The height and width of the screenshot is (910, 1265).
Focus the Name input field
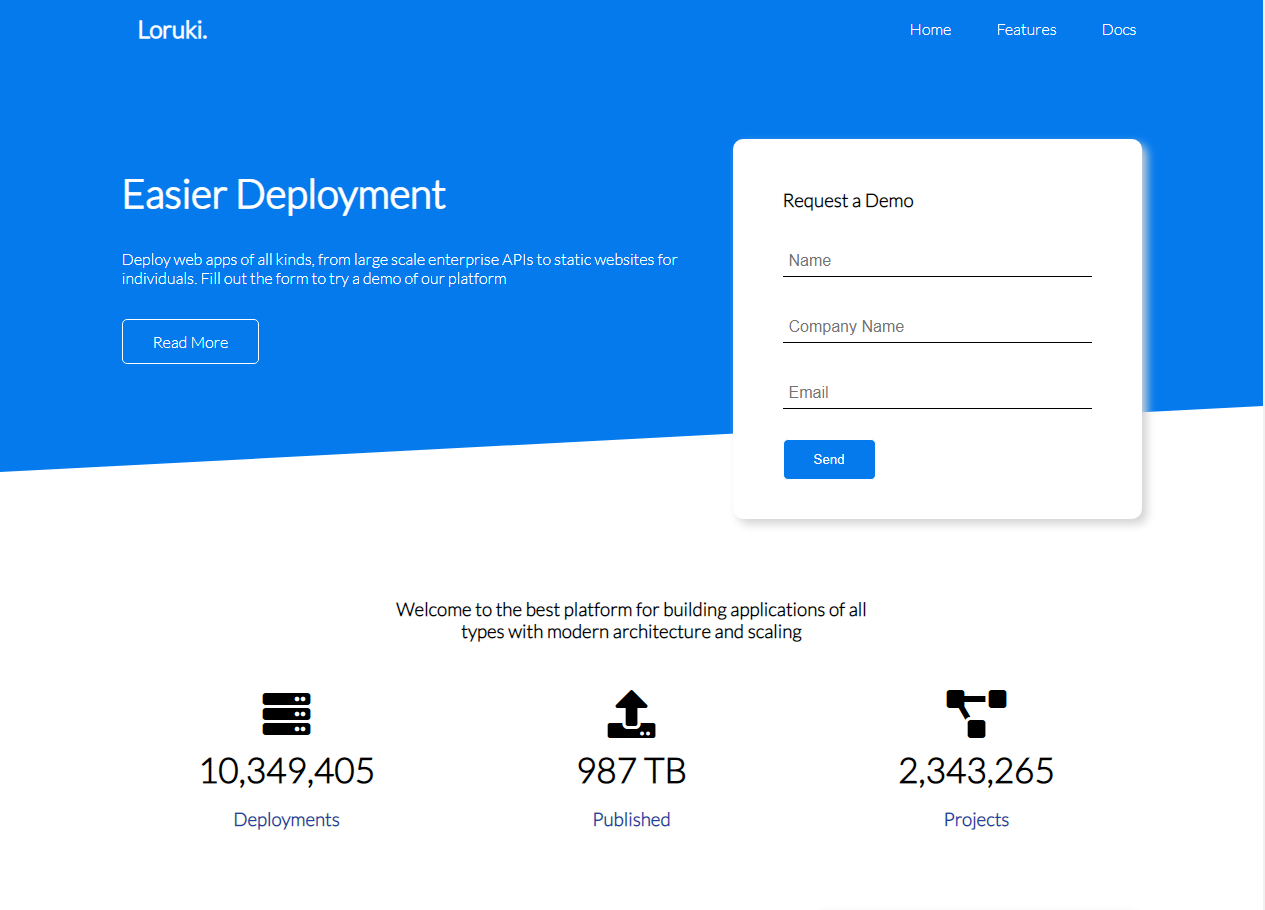(x=937, y=261)
